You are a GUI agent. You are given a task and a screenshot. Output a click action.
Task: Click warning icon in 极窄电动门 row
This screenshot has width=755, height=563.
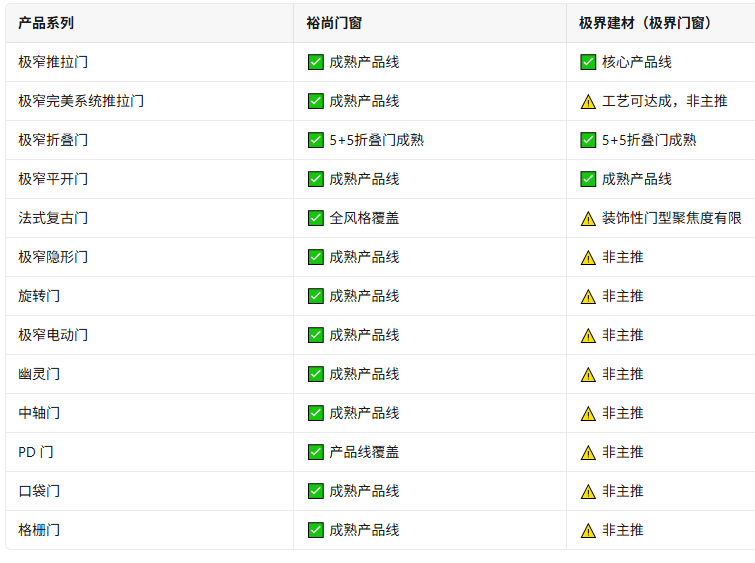[588, 336]
